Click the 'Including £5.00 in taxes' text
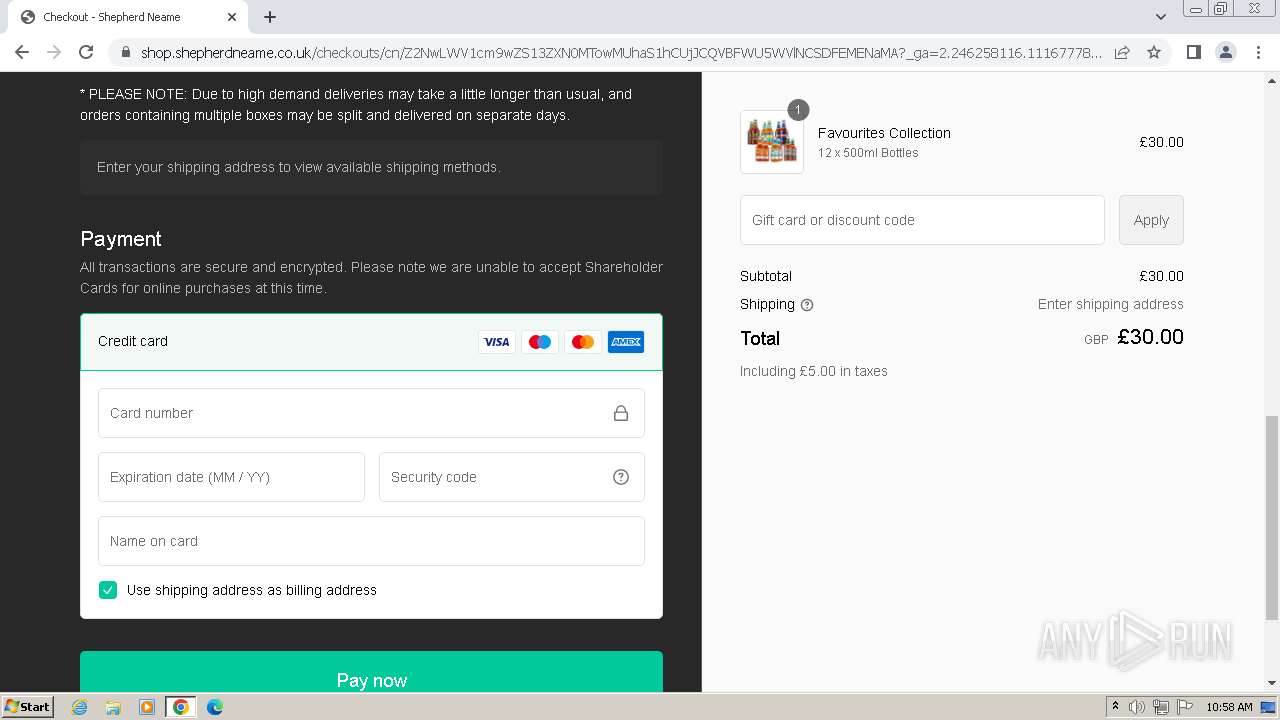1280x720 pixels. pos(814,371)
